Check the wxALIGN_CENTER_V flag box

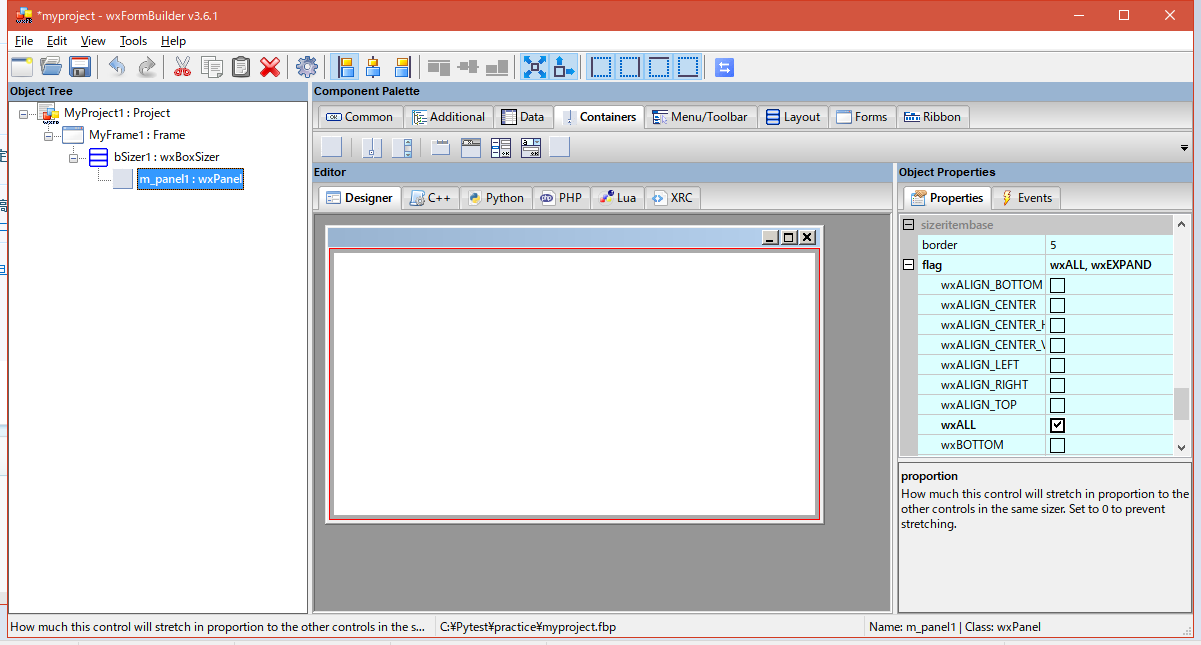[x=1057, y=345]
